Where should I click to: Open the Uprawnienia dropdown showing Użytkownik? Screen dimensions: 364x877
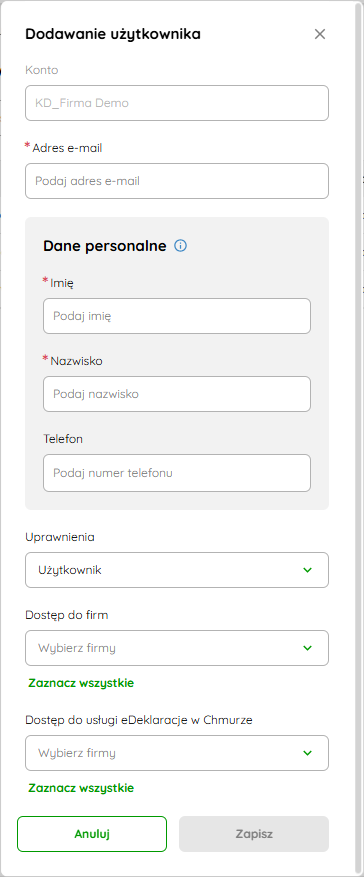[177, 570]
